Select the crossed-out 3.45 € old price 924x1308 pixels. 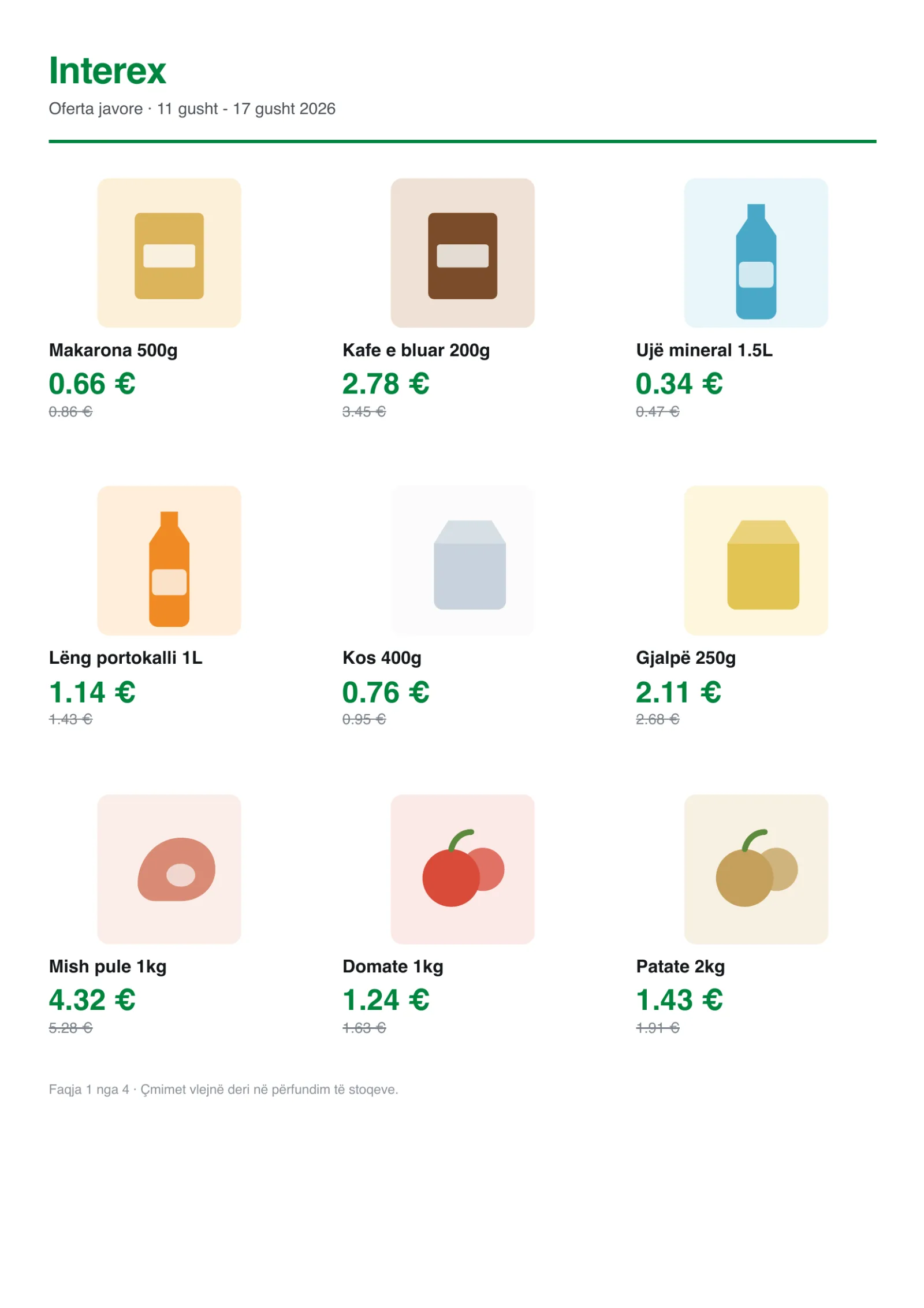364,411
